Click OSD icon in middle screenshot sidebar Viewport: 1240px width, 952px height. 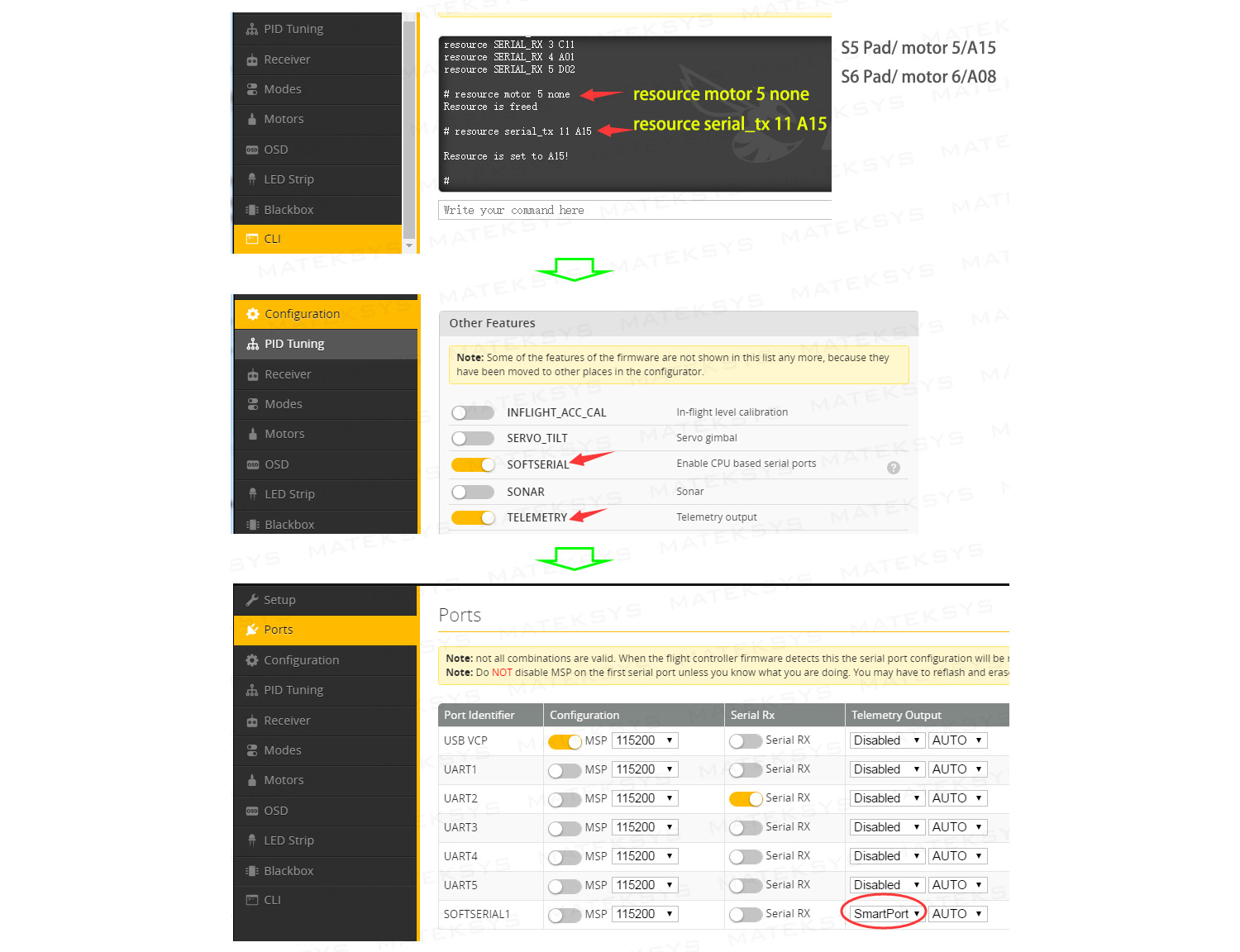click(x=253, y=464)
